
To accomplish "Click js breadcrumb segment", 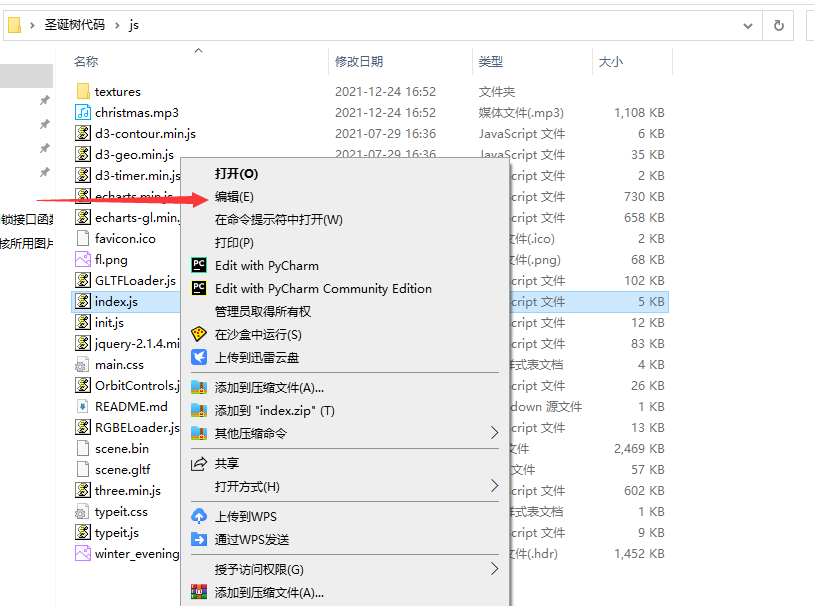I will (x=134, y=25).
